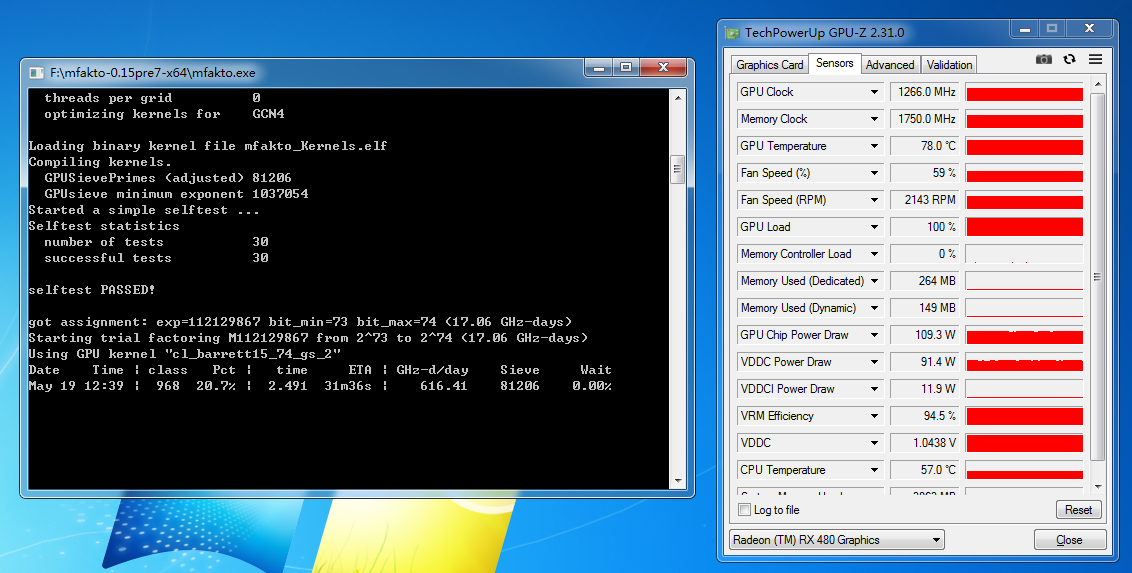
Task: Click the GPU-Z title bar app icon
Action: click(733, 32)
